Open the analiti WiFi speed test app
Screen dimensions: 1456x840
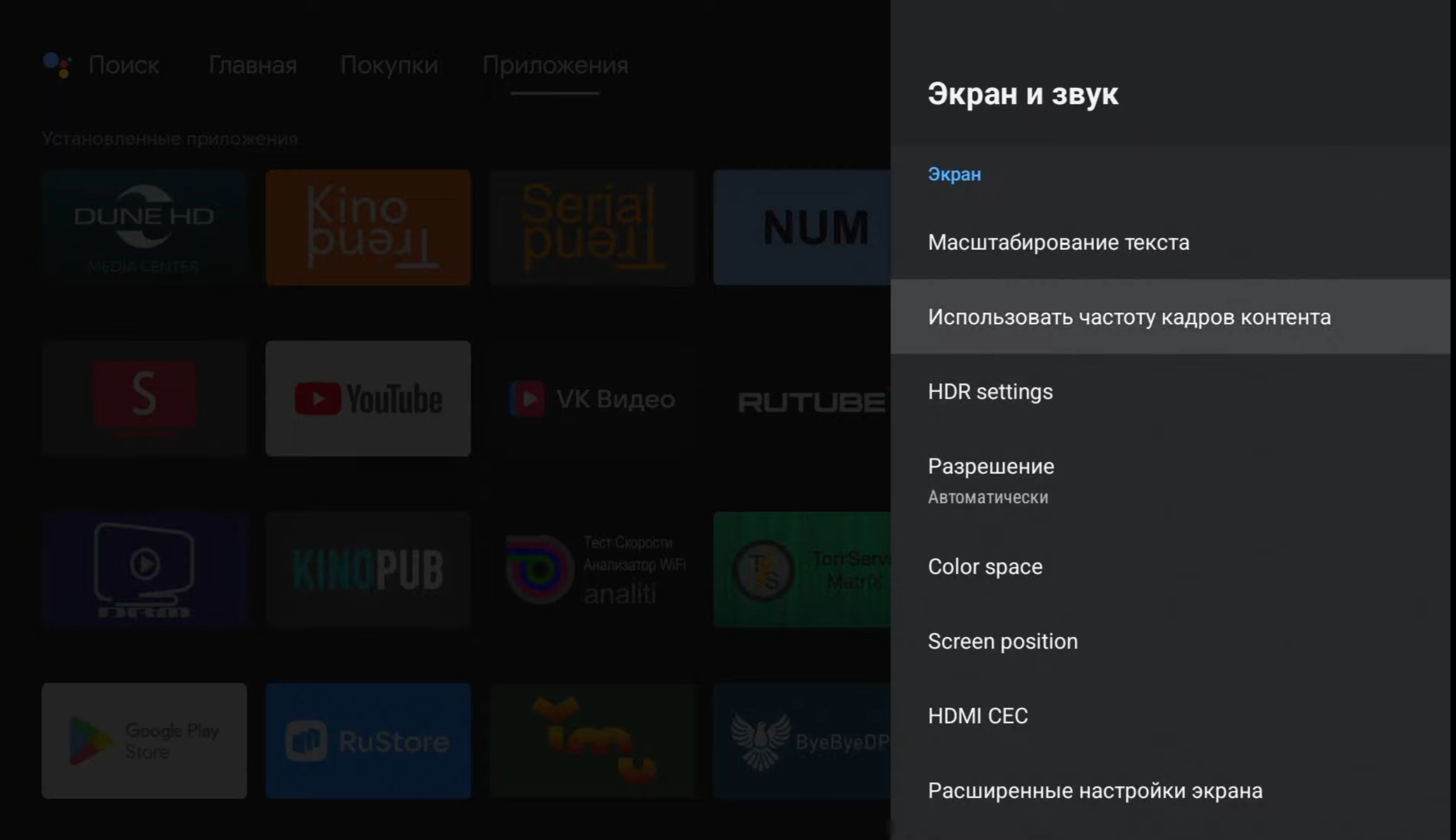coord(592,569)
